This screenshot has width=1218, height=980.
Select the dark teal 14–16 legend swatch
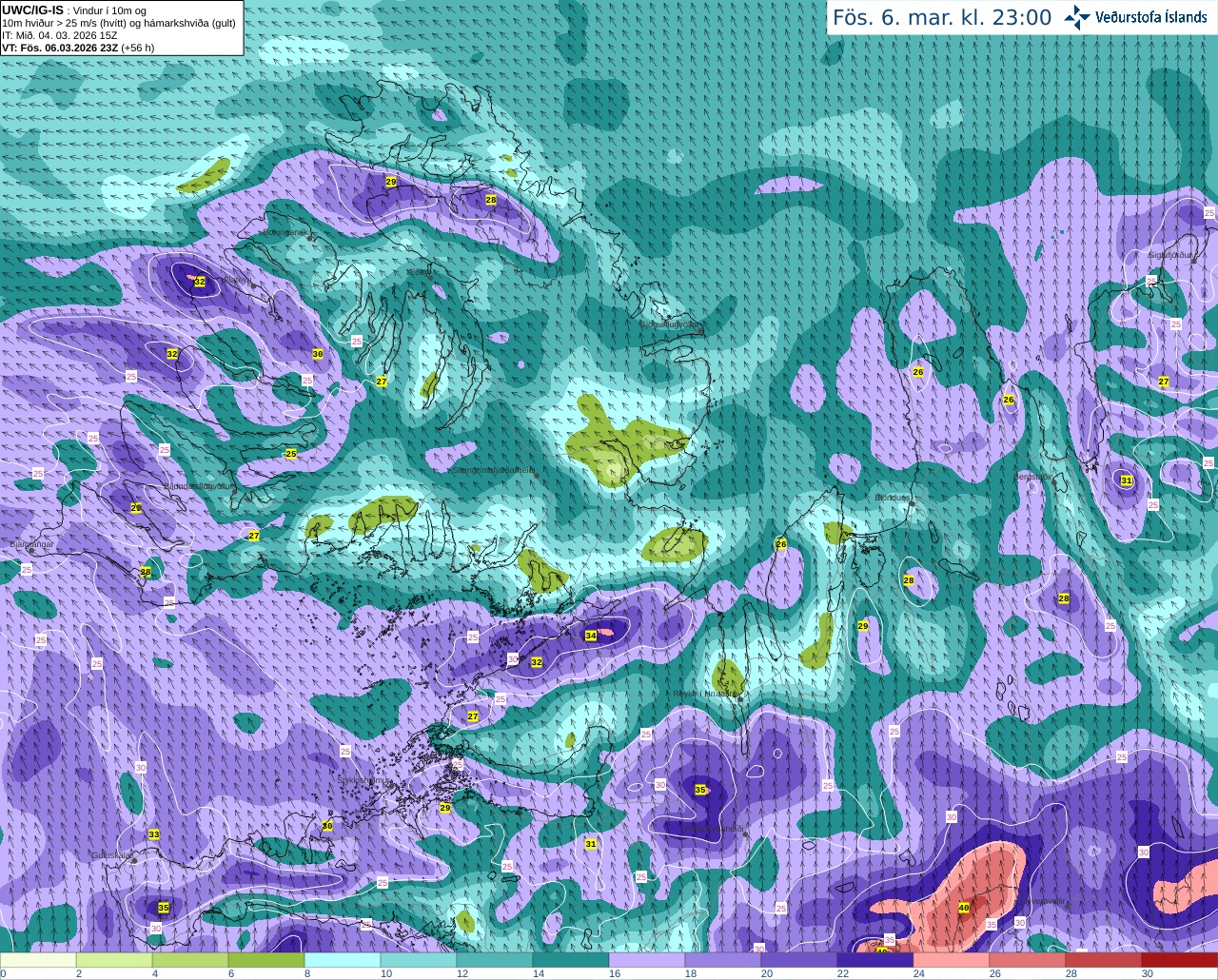click(571, 960)
